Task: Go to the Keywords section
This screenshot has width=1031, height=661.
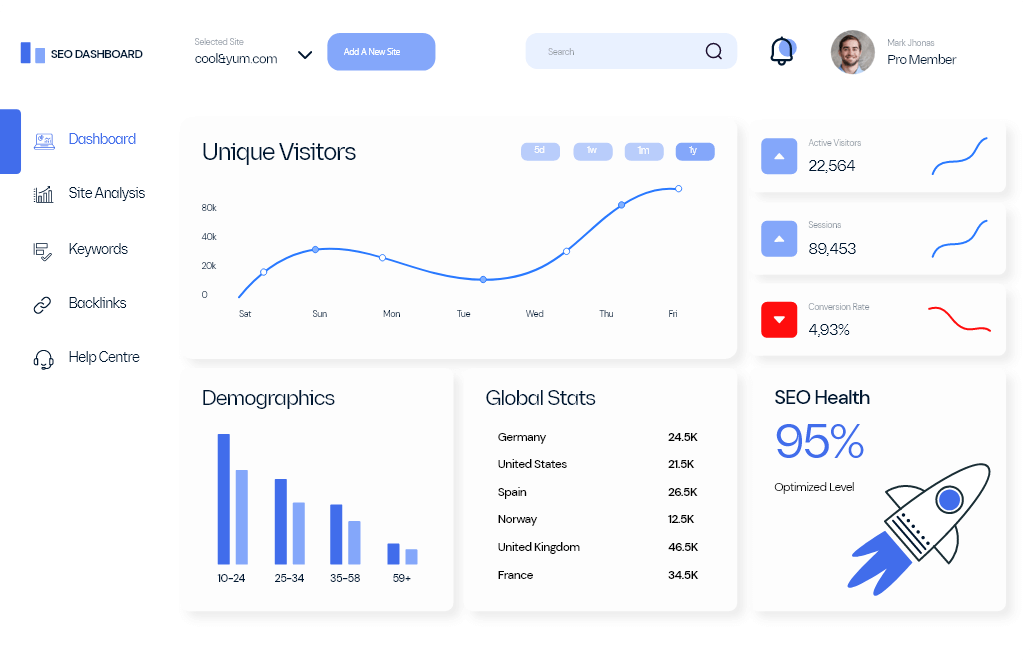Action: tap(98, 249)
